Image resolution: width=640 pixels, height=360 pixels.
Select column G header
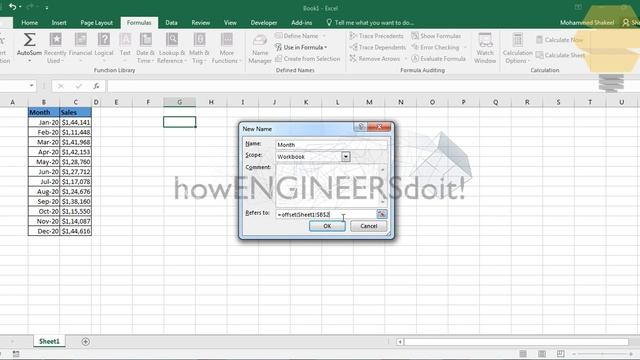coord(180,102)
